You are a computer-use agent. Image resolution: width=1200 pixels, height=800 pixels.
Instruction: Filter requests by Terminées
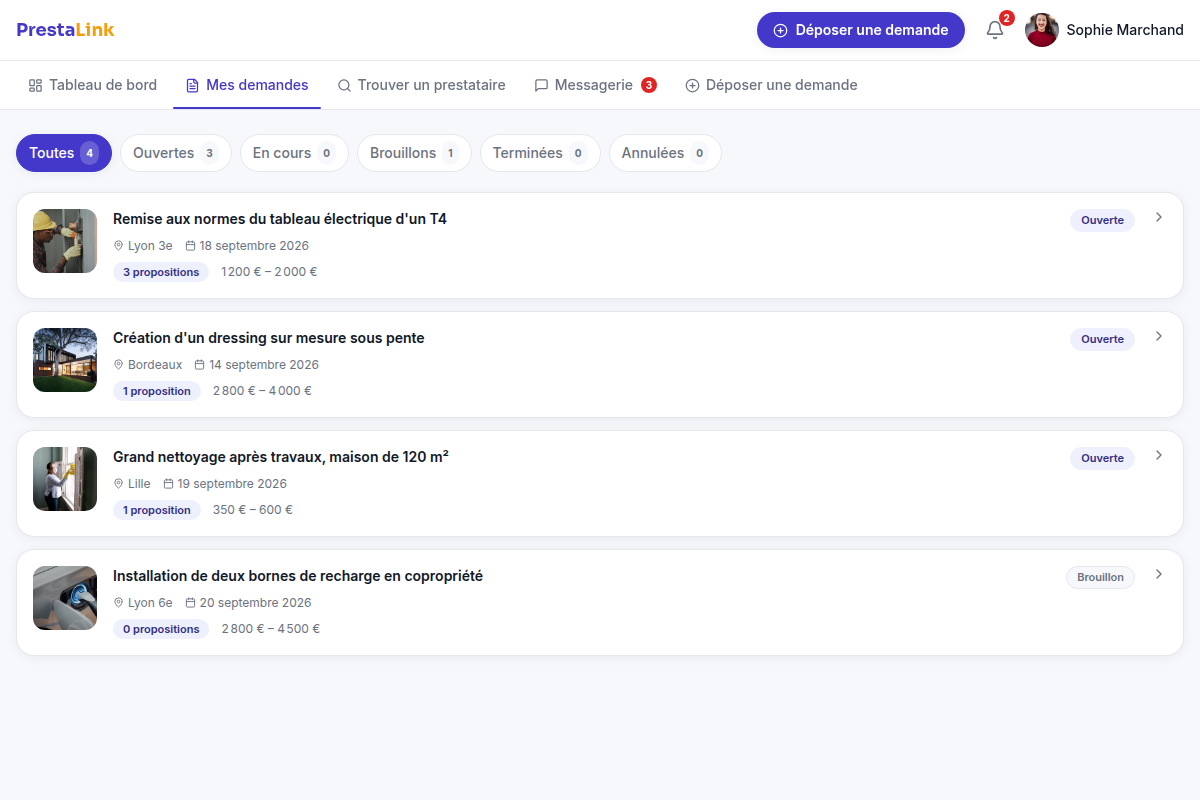540,153
